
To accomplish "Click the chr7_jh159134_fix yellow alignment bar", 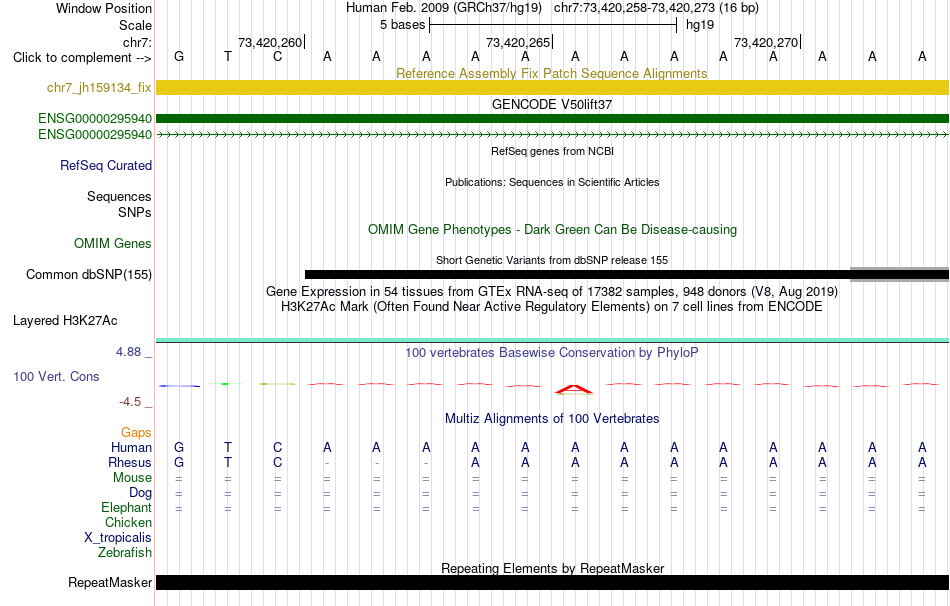I will coord(552,87).
